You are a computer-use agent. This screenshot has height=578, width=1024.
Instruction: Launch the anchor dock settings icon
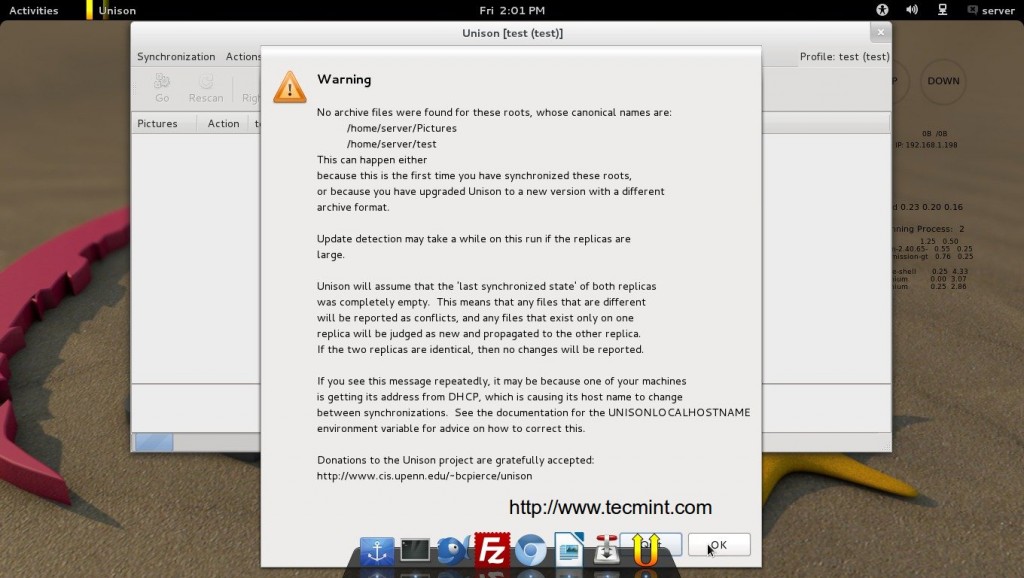pyautogui.click(x=377, y=551)
